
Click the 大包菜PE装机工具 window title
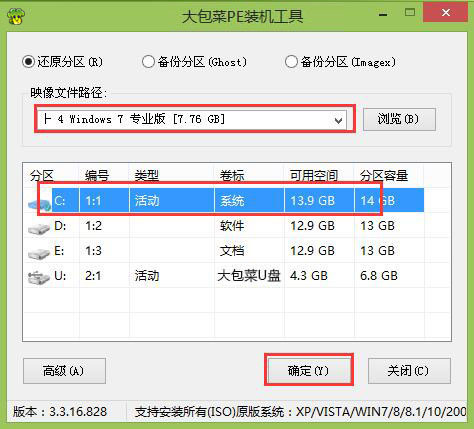pos(242,16)
